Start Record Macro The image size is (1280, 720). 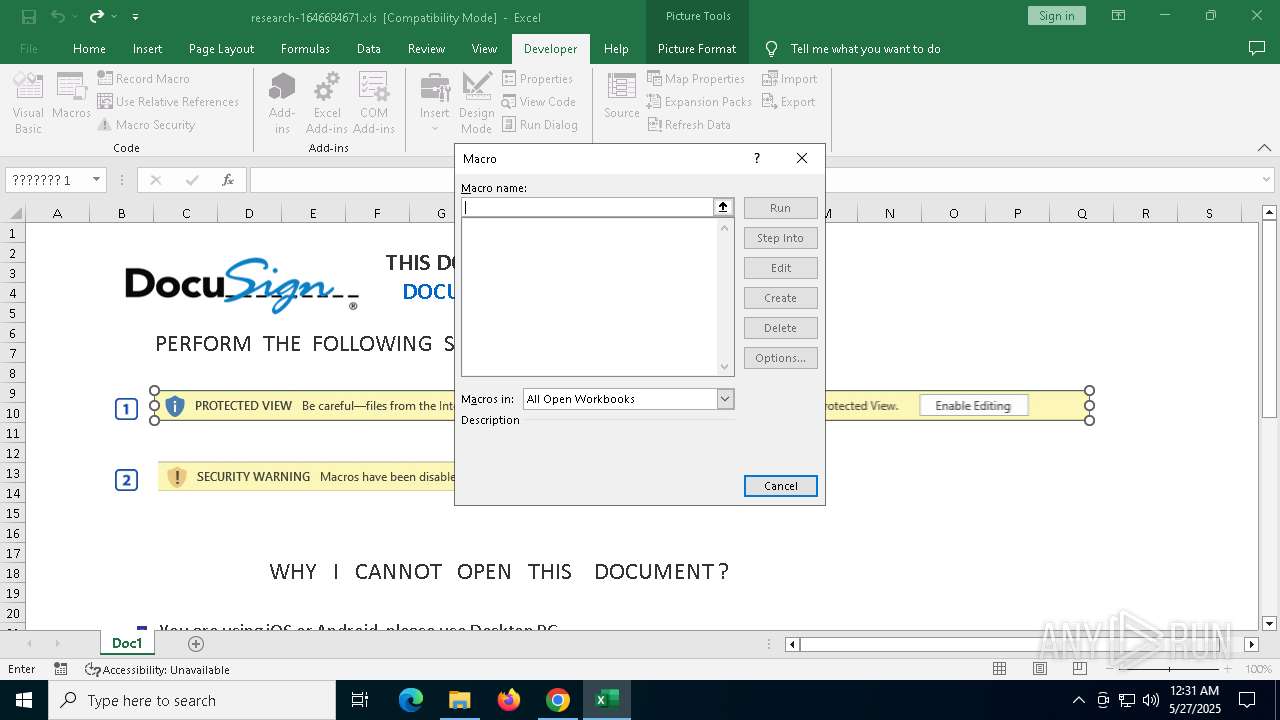[143, 79]
